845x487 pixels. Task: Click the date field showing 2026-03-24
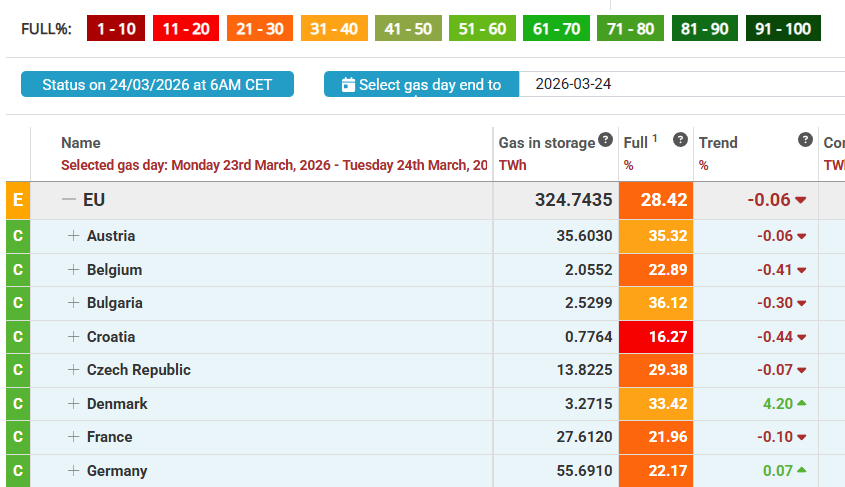(x=682, y=84)
